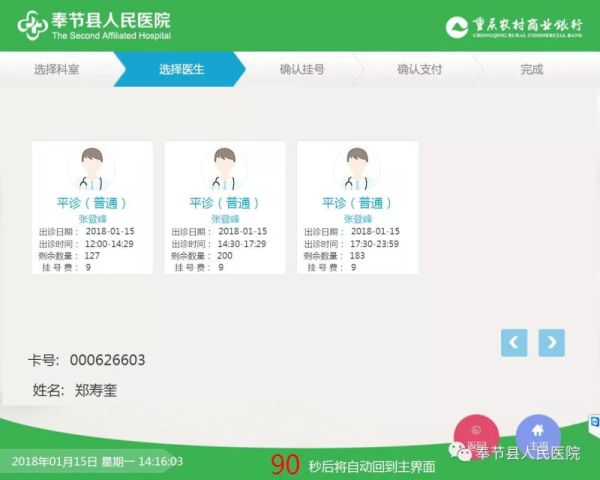600x480 pixels.
Task: Click remaining count 200
Action: 225,255
